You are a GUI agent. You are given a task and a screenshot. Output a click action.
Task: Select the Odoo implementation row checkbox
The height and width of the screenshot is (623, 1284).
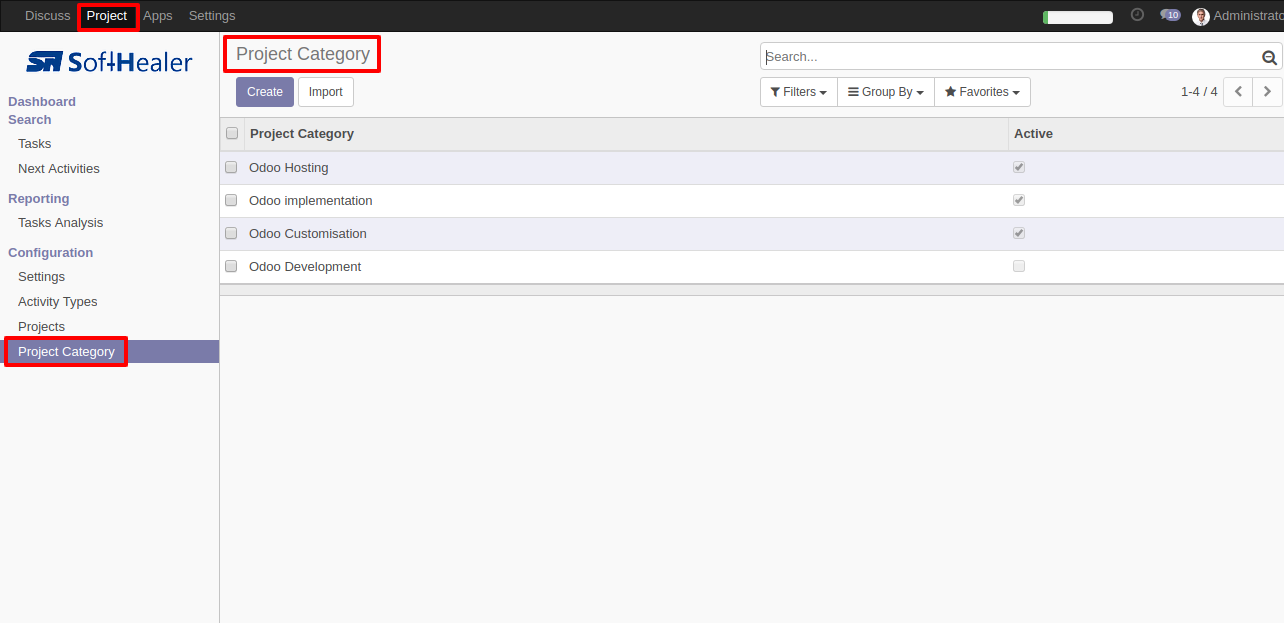[x=231, y=200]
